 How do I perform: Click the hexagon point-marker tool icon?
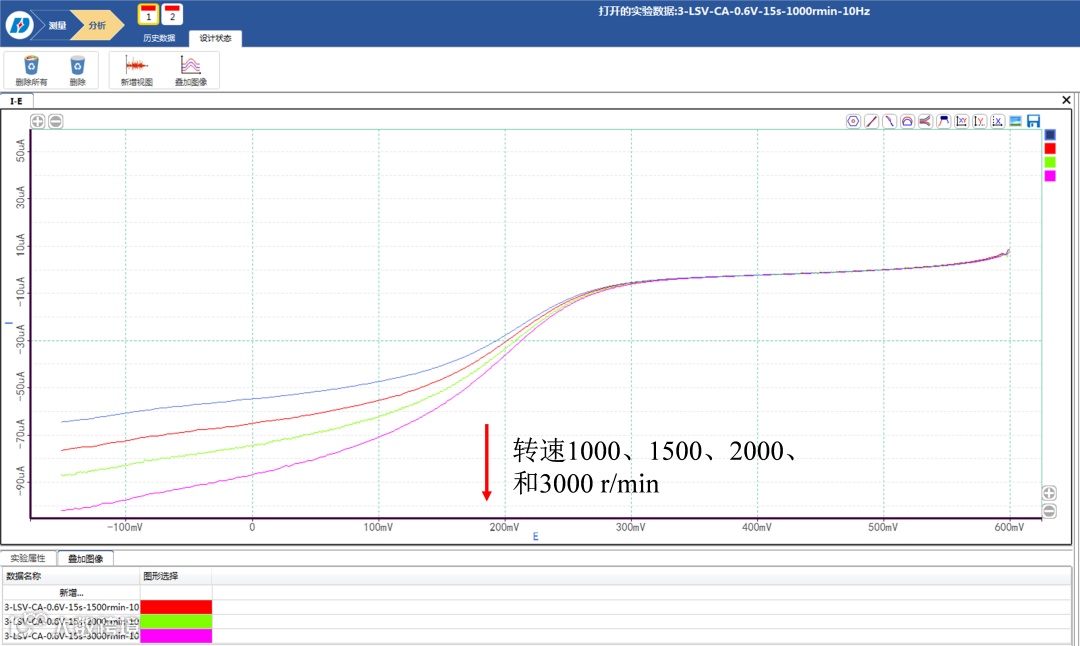853,121
